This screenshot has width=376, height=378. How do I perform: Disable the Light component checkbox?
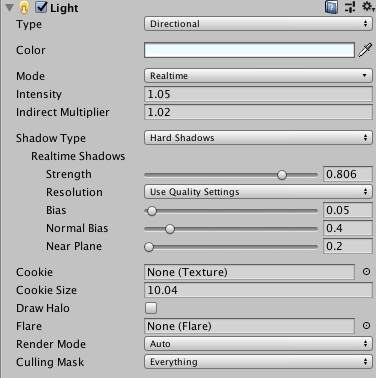[x=41, y=7]
